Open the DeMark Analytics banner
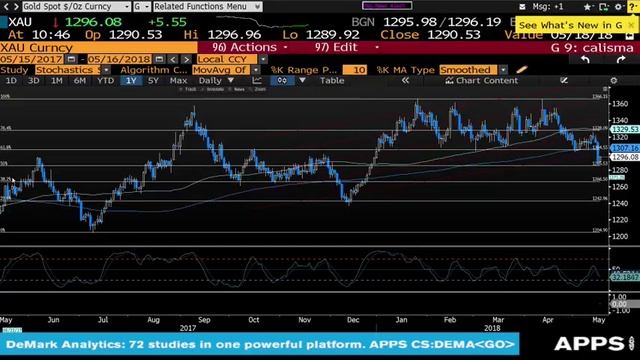This screenshot has width=640, height=360. point(260,344)
